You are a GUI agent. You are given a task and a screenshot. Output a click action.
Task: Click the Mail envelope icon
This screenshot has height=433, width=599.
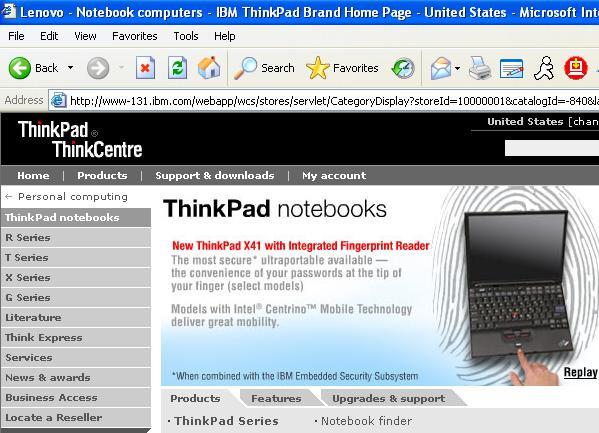click(x=441, y=68)
